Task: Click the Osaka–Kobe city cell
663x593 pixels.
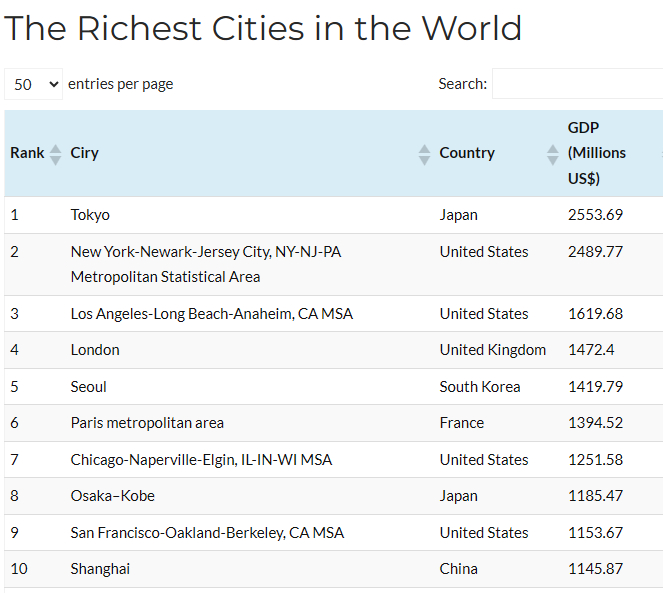Action: (x=112, y=496)
